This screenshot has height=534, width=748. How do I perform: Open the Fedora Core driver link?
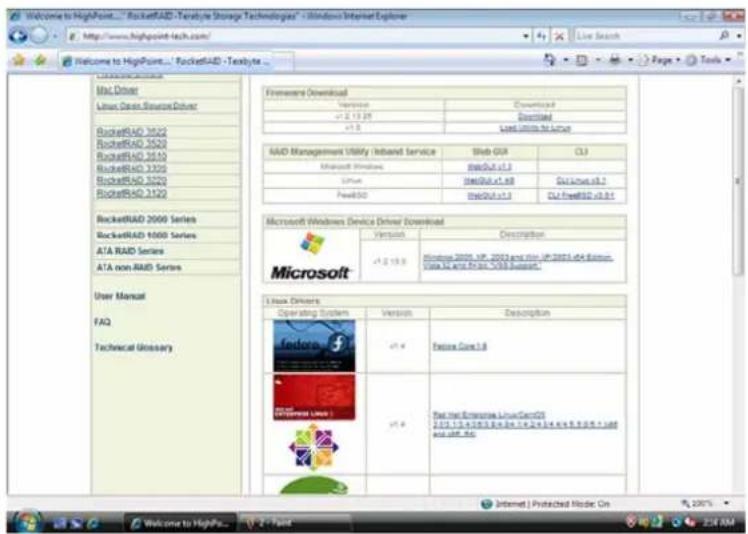(x=459, y=346)
